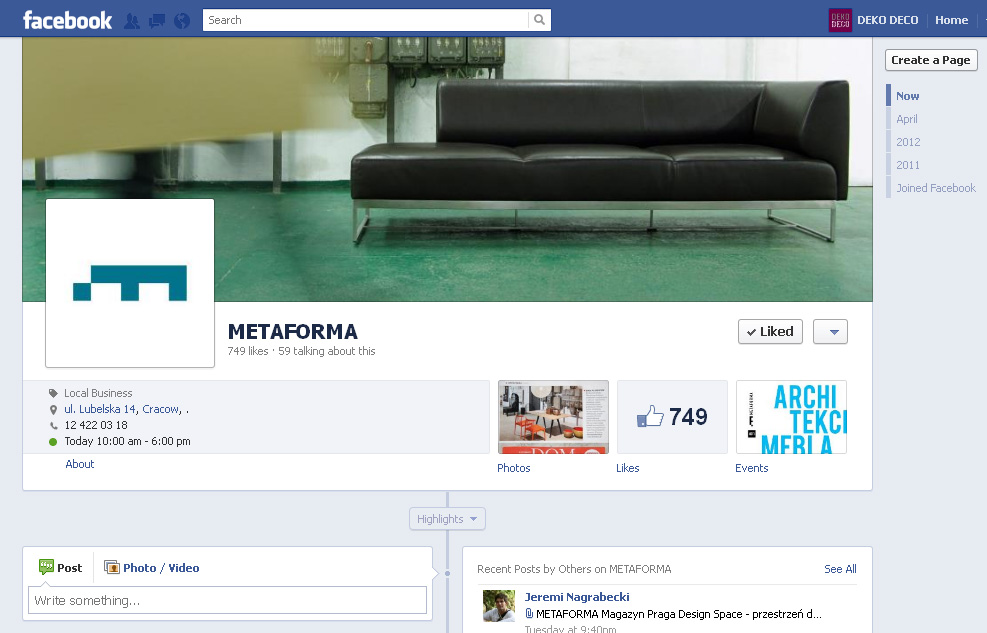Click the Facebook logo
The width and height of the screenshot is (987, 633).
click(x=67, y=20)
